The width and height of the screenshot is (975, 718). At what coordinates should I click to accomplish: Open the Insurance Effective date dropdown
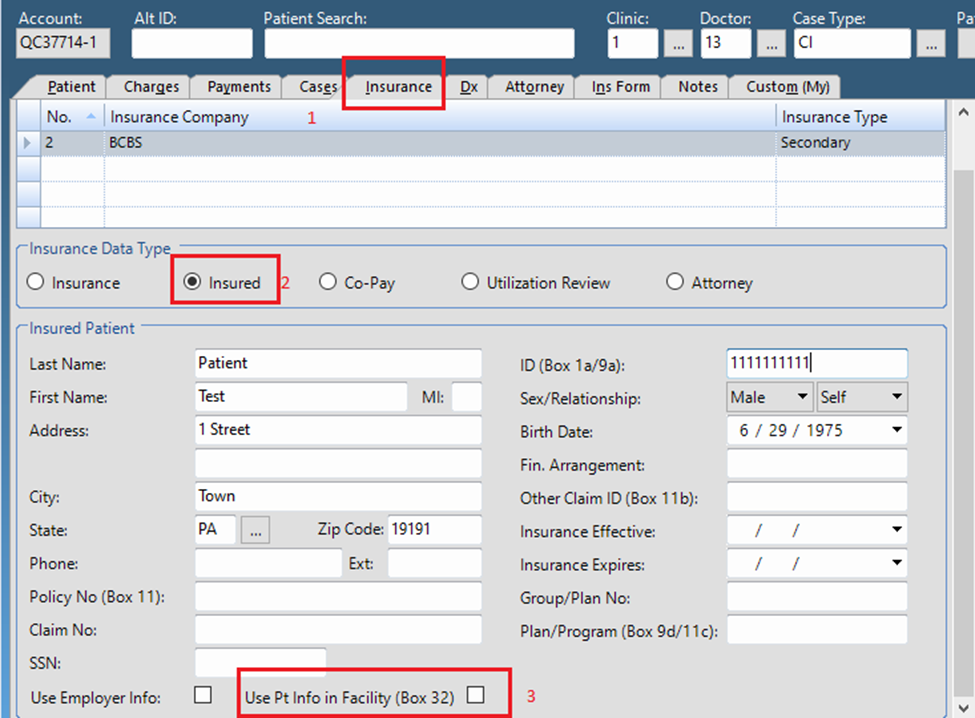pyautogui.click(x=896, y=530)
